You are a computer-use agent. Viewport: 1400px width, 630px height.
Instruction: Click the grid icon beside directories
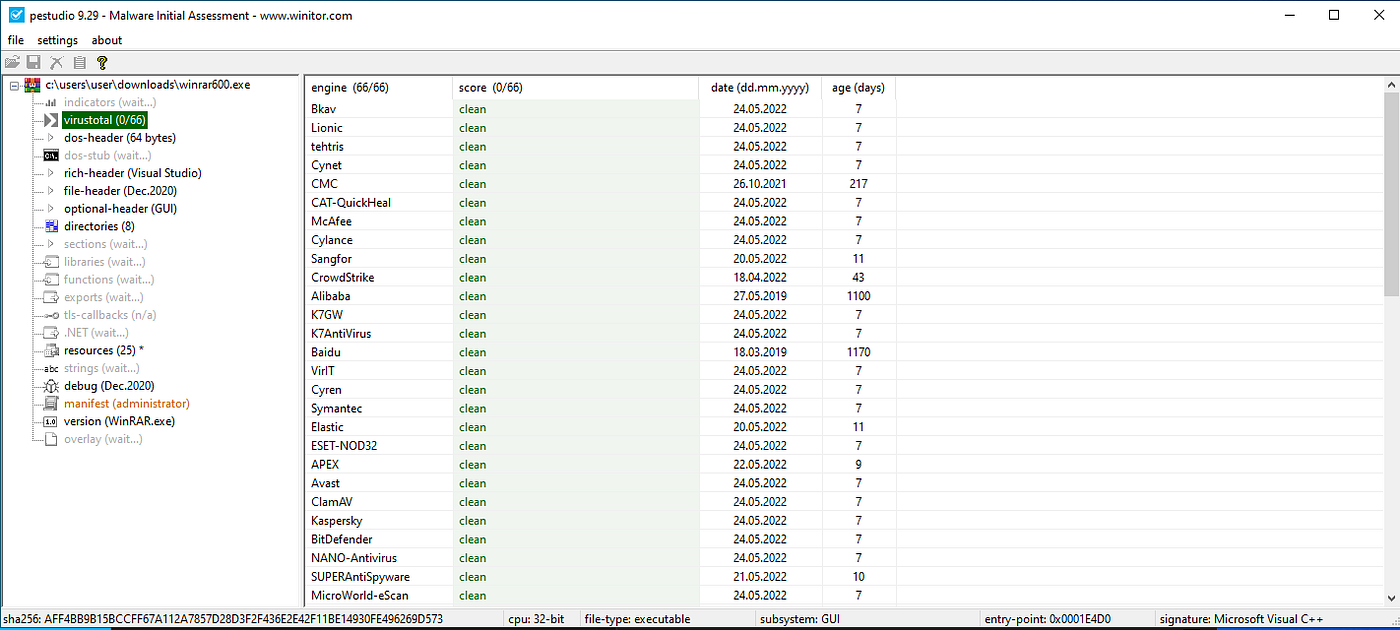tap(51, 226)
